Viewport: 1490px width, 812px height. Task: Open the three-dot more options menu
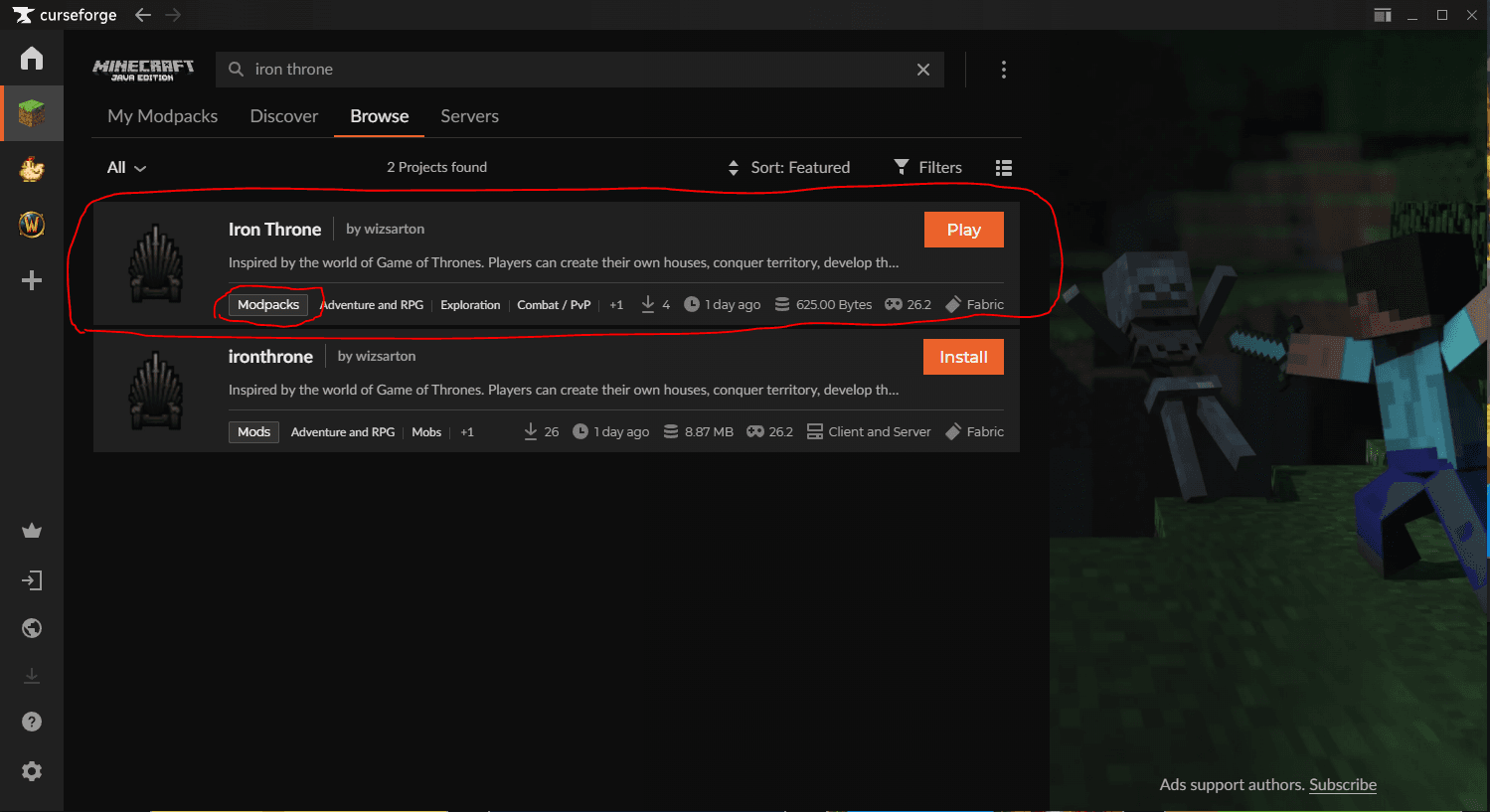pos(1004,70)
